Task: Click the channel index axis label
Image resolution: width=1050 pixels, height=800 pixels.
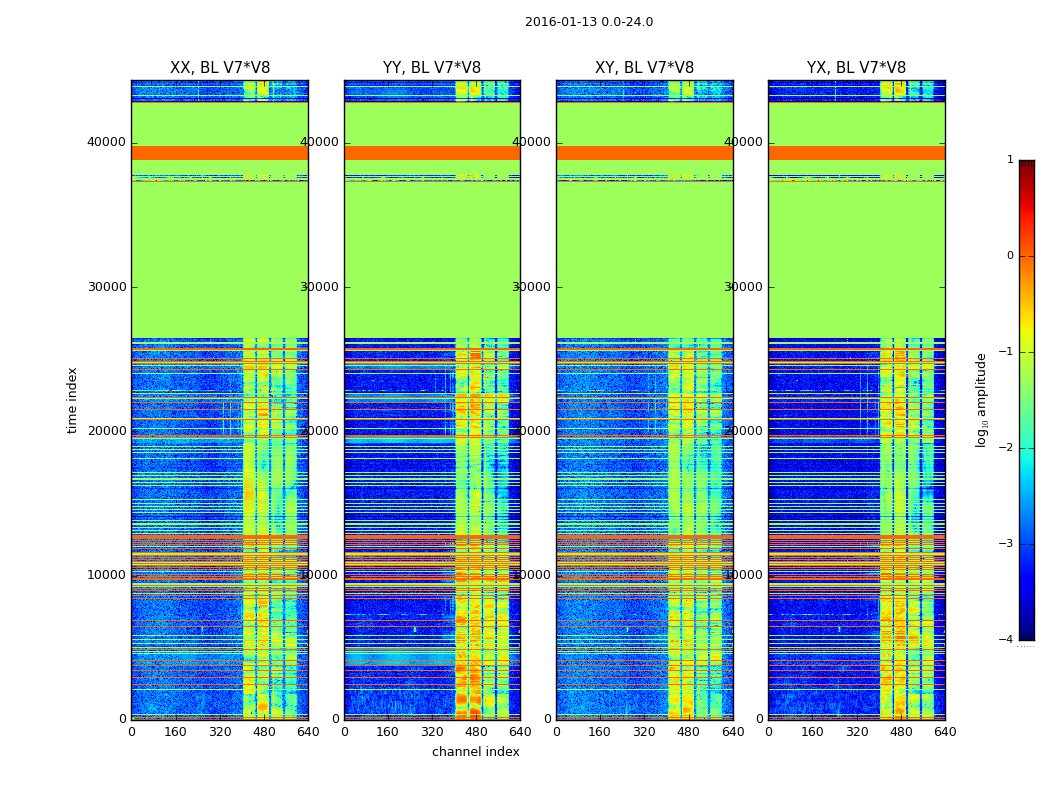Action: 475,752
